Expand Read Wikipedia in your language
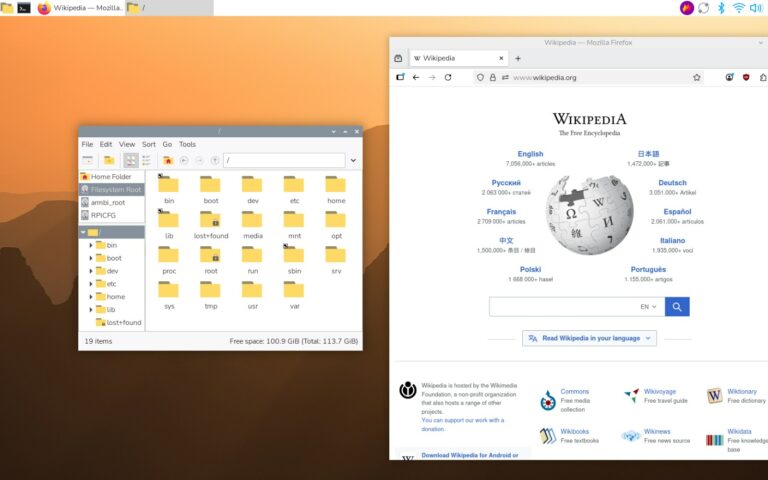Viewport: 768px width, 480px height. 589,338
